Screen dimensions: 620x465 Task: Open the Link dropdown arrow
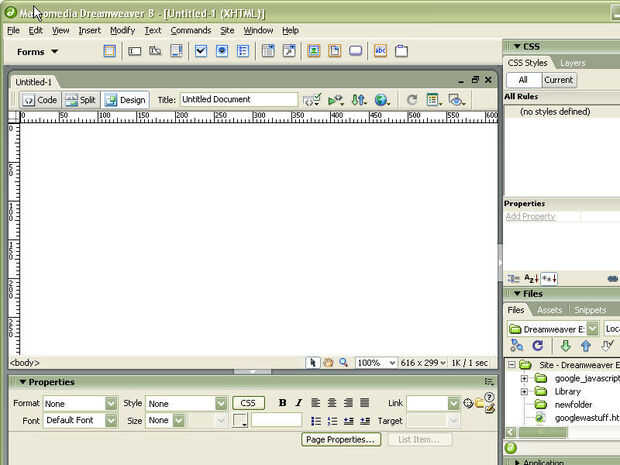pos(454,403)
